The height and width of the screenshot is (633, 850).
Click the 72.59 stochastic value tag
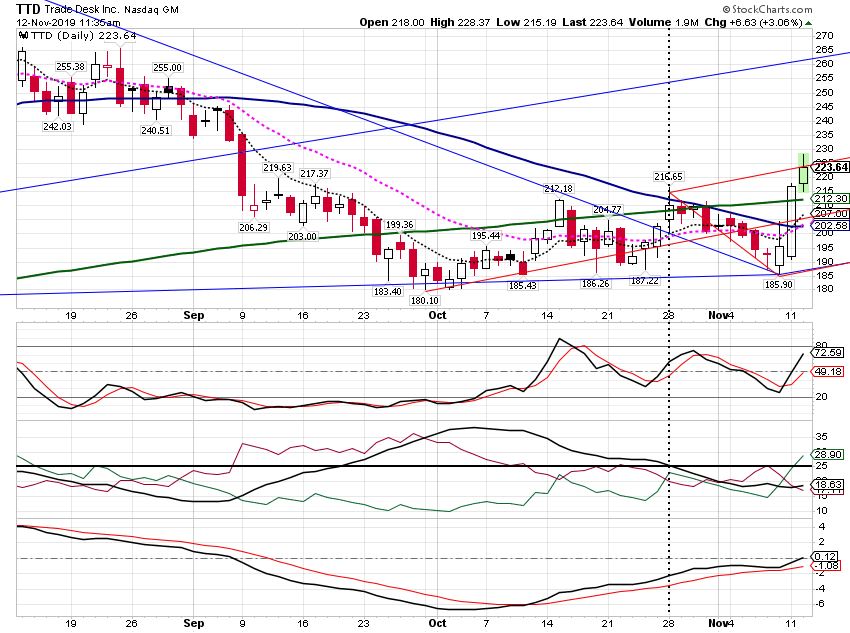(x=828, y=353)
